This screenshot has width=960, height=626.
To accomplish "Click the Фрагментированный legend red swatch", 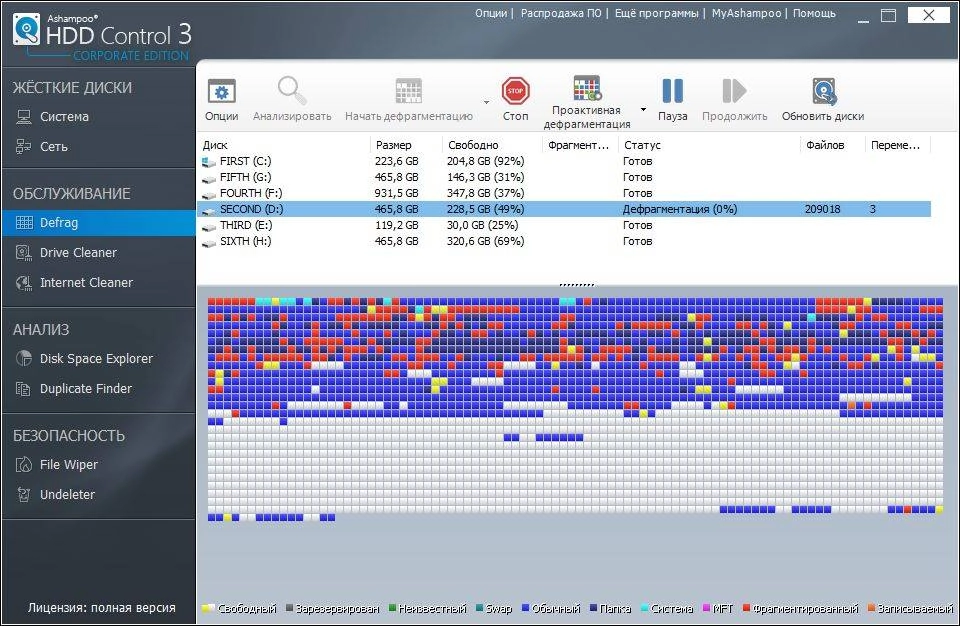I will point(746,608).
